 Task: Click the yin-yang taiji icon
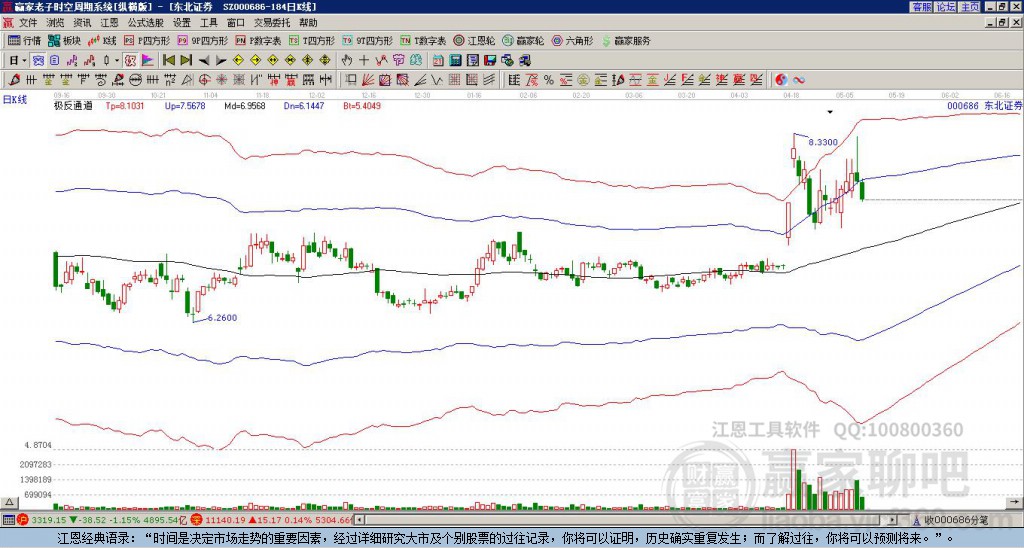(781, 80)
